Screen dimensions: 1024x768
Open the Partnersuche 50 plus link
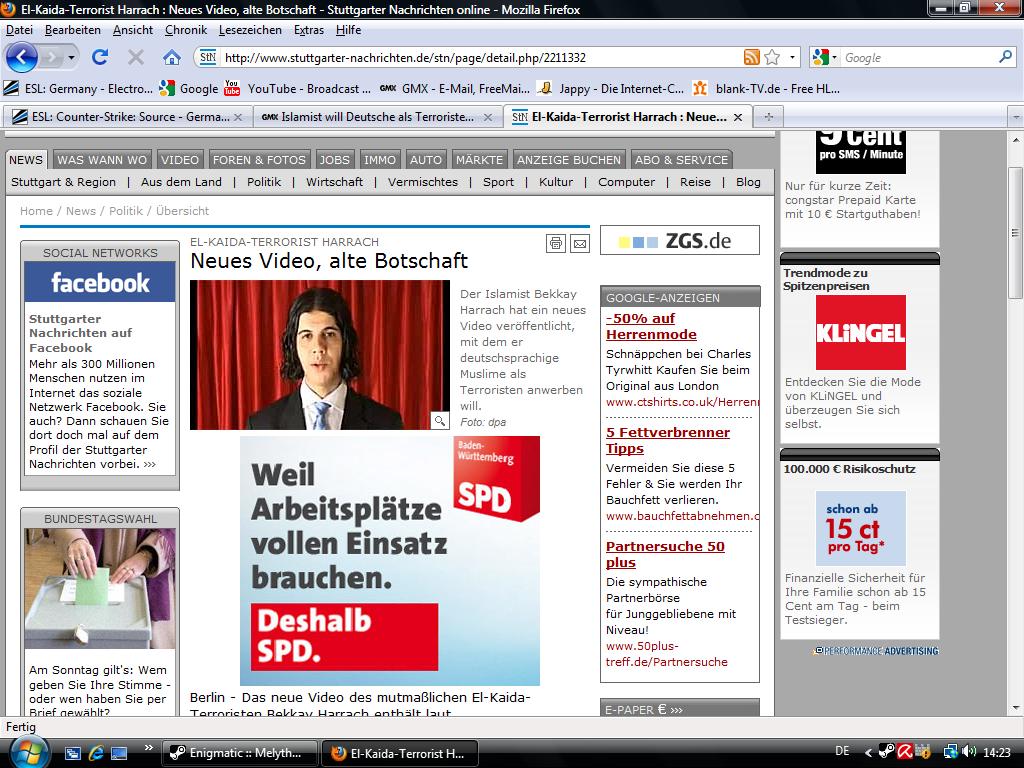[665, 554]
